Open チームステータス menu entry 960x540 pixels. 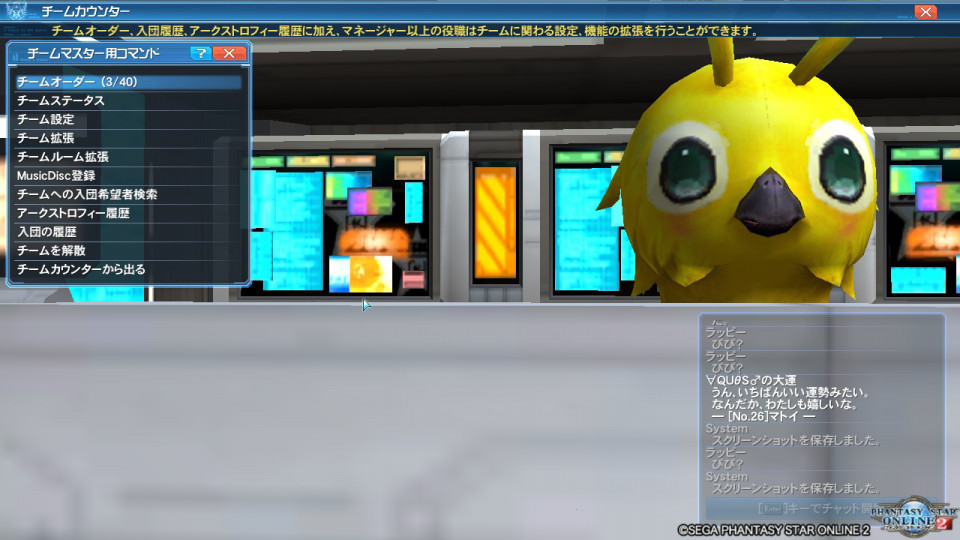128,100
